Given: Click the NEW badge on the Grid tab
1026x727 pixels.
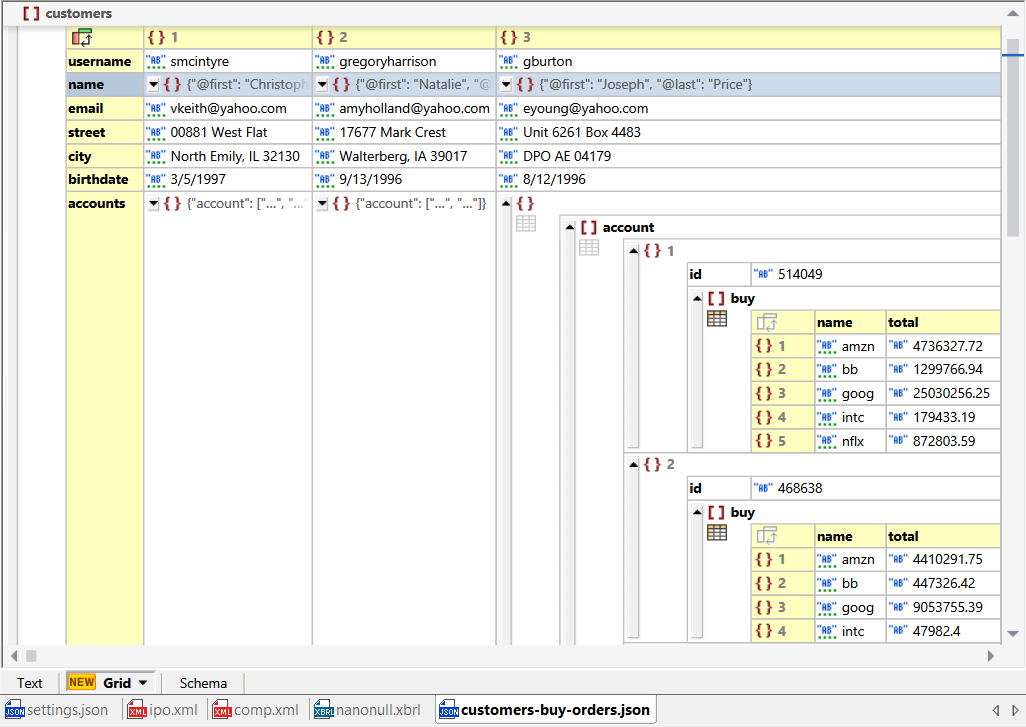Looking at the screenshot, I should tap(80, 682).
